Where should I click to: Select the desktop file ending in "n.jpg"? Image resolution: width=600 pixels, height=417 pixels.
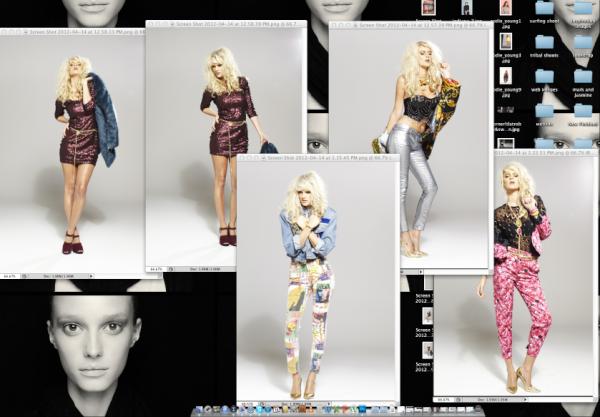point(506,110)
